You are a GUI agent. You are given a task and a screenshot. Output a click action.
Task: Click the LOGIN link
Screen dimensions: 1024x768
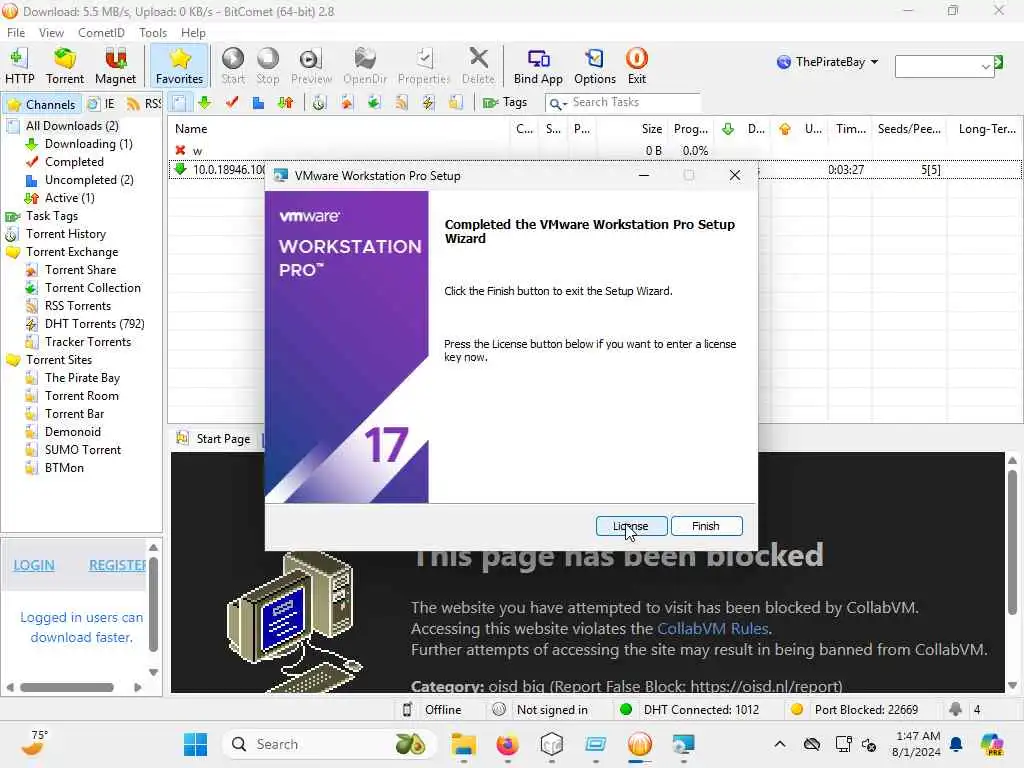pos(34,566)
